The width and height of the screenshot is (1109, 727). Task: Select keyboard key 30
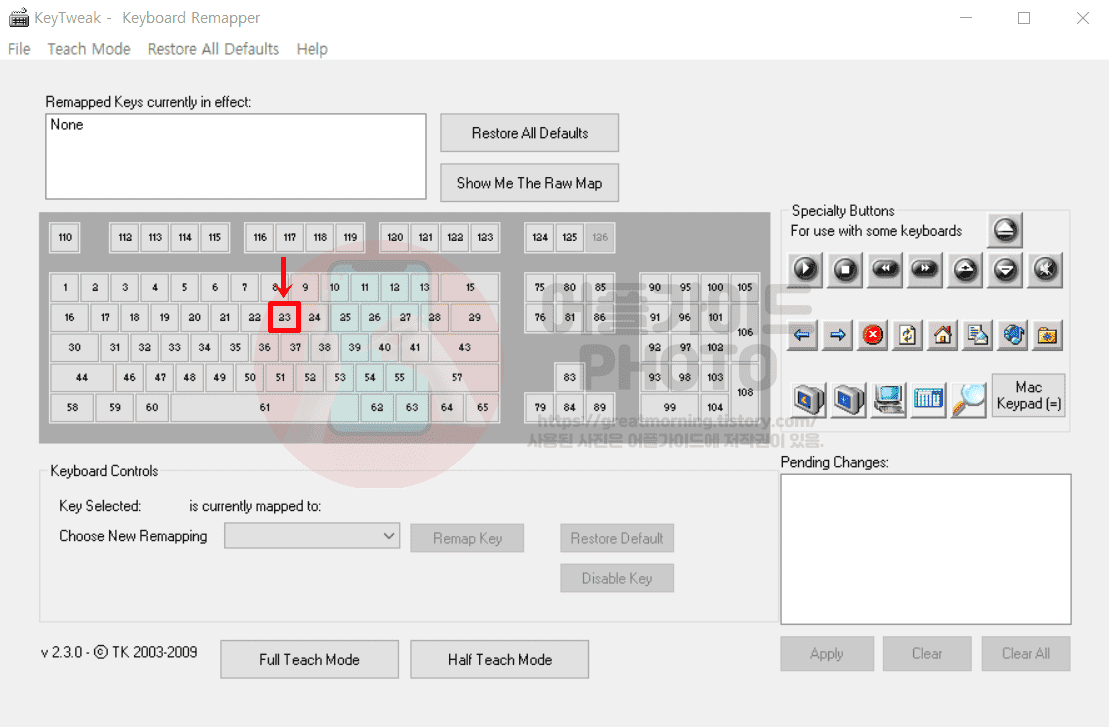click(74, 347)
